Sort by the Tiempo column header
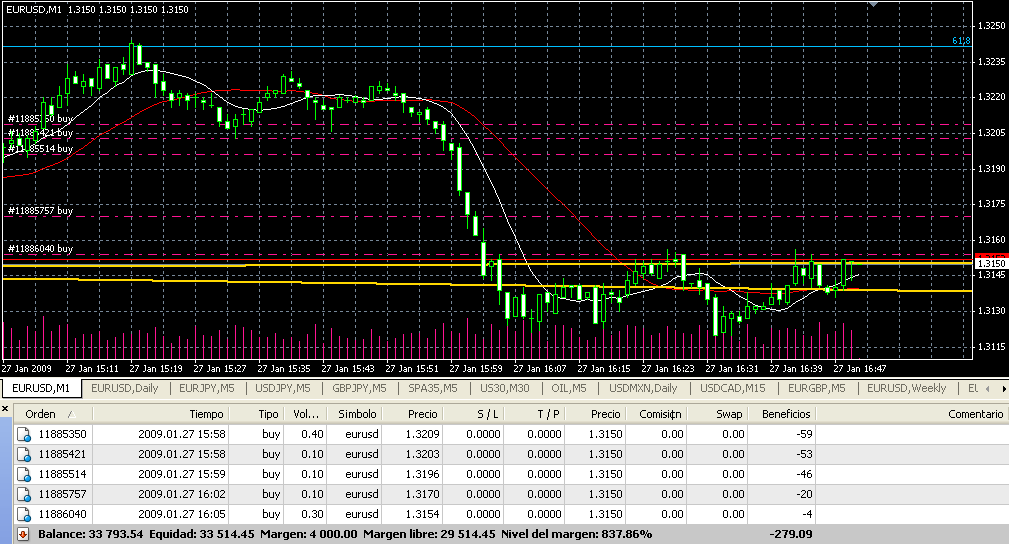Screen dimensions: 1009x544 [206, 414]
